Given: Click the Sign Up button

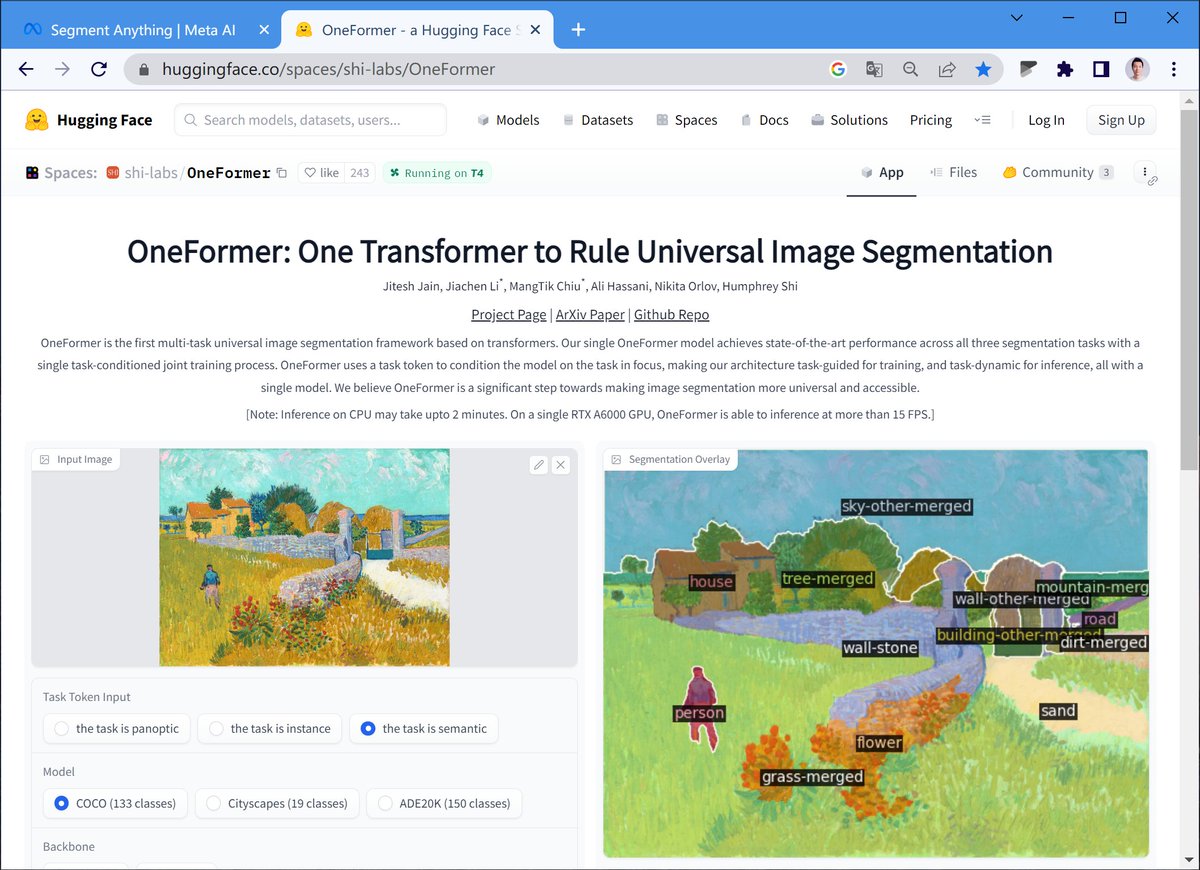Looking at the screenshot, I should 1121,120.
